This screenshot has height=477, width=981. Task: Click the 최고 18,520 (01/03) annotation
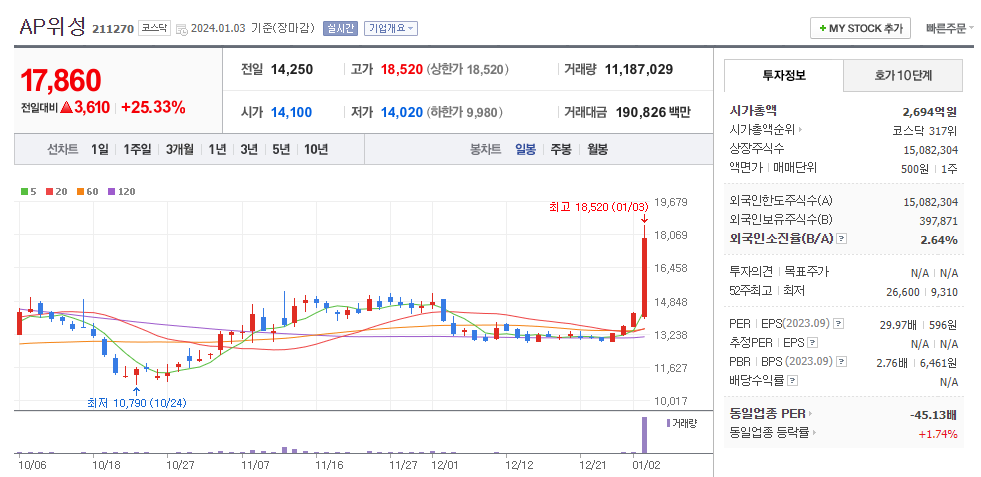[x=597, y=207]
